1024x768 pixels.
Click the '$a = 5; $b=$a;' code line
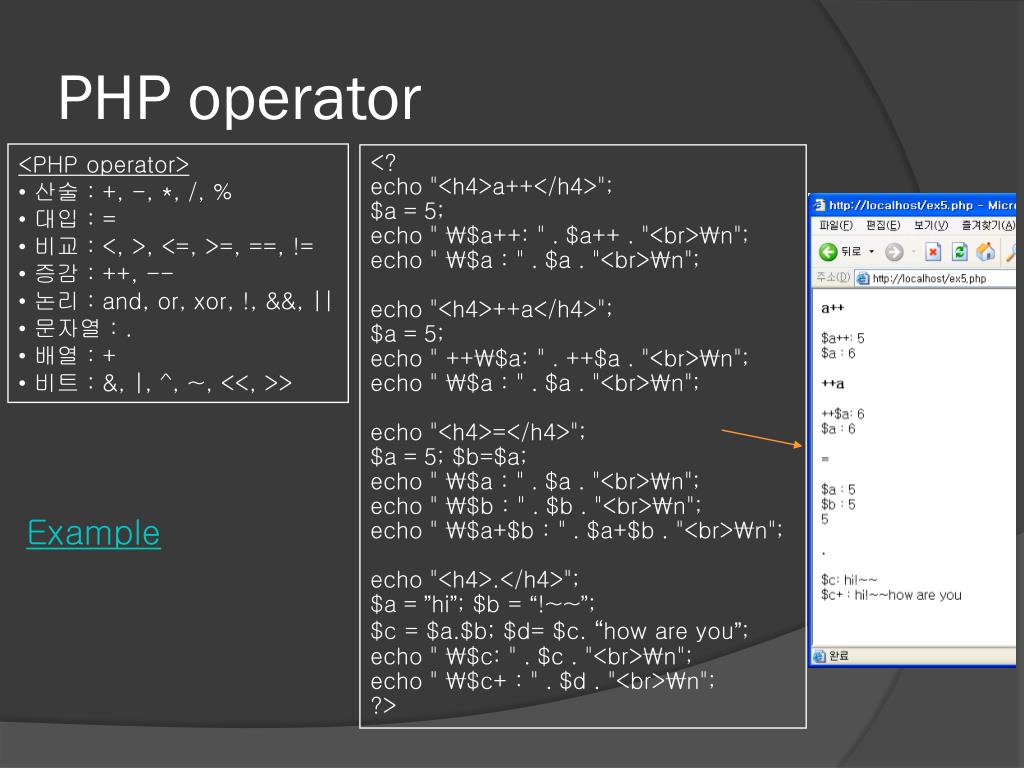pos(448,456)
